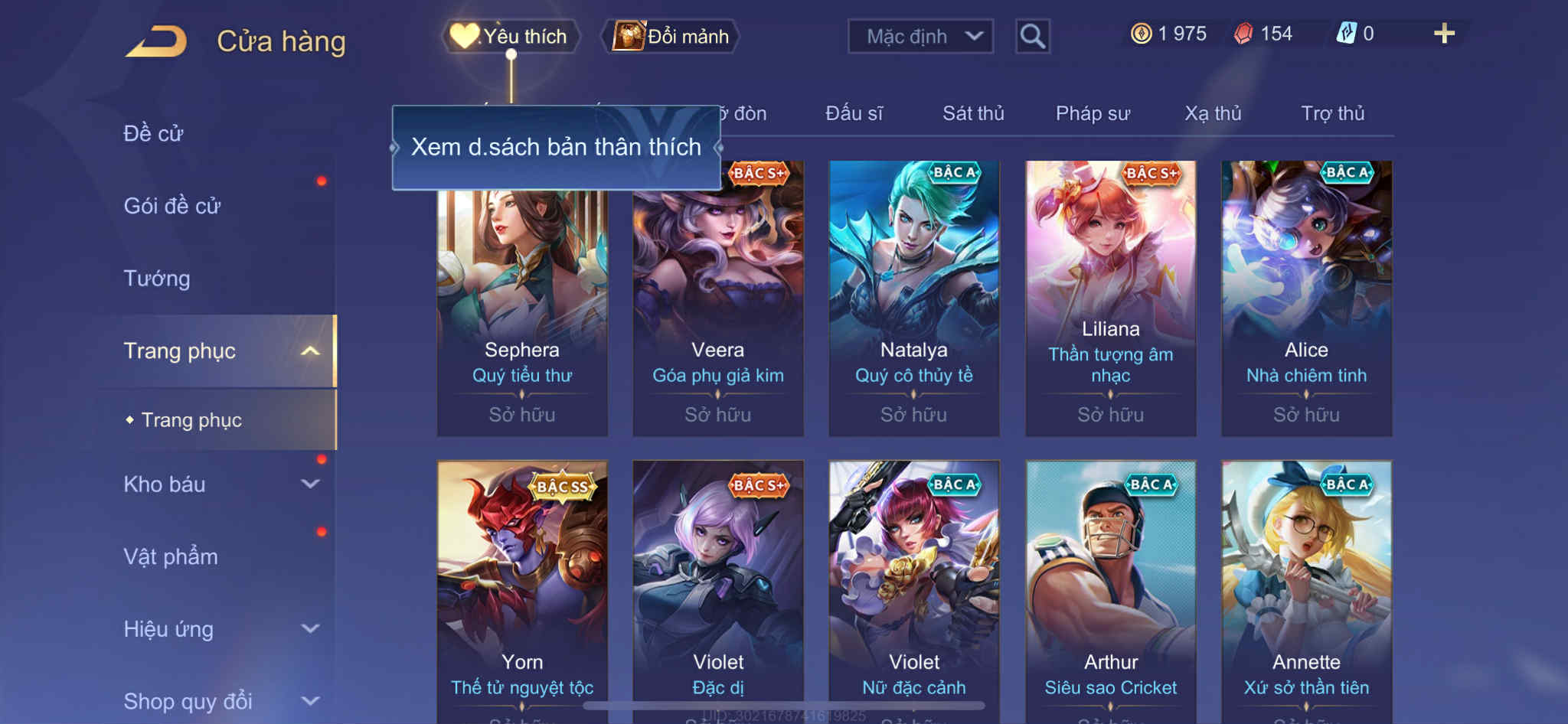Viewport: 1568px width, 724px height.
Task: Click the gold coin currency icon
Action: [1141, 34]
